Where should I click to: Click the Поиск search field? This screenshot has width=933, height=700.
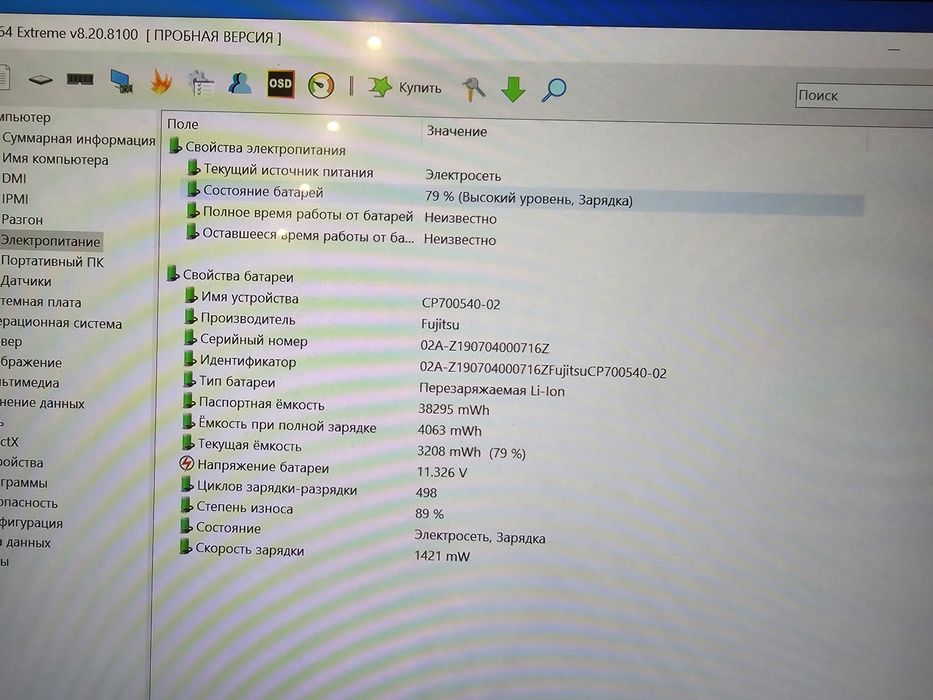[x=864, y=96]
